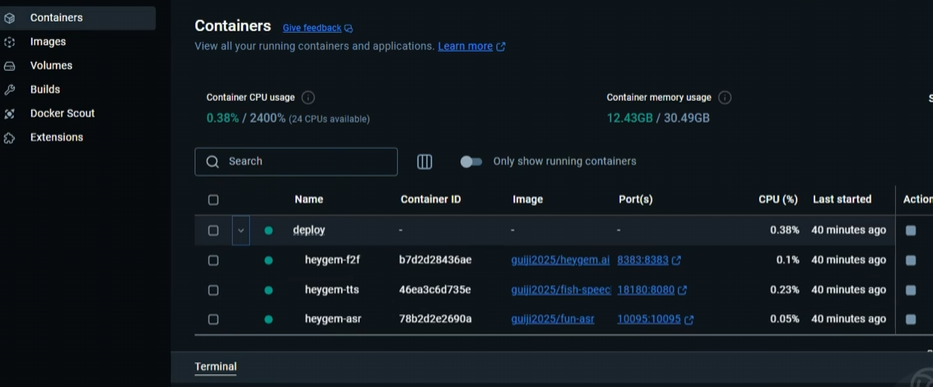Click the Port(s) column header

[x=635, y=199]
